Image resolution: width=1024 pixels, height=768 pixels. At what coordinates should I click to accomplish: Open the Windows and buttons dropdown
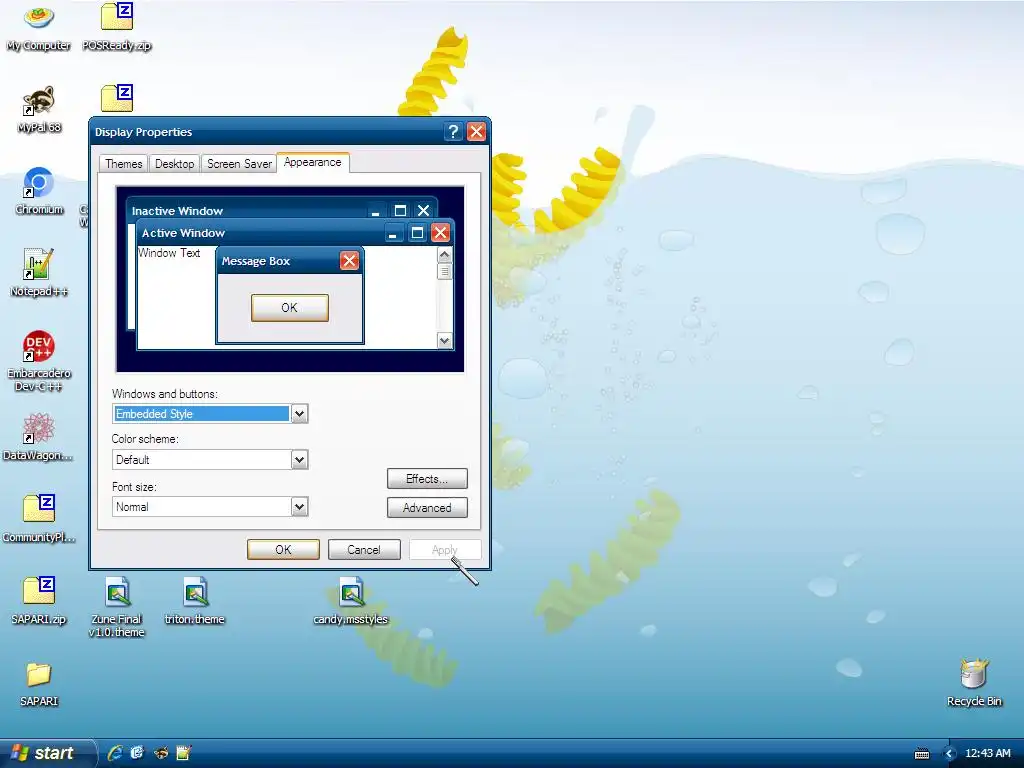coord(299,413)
